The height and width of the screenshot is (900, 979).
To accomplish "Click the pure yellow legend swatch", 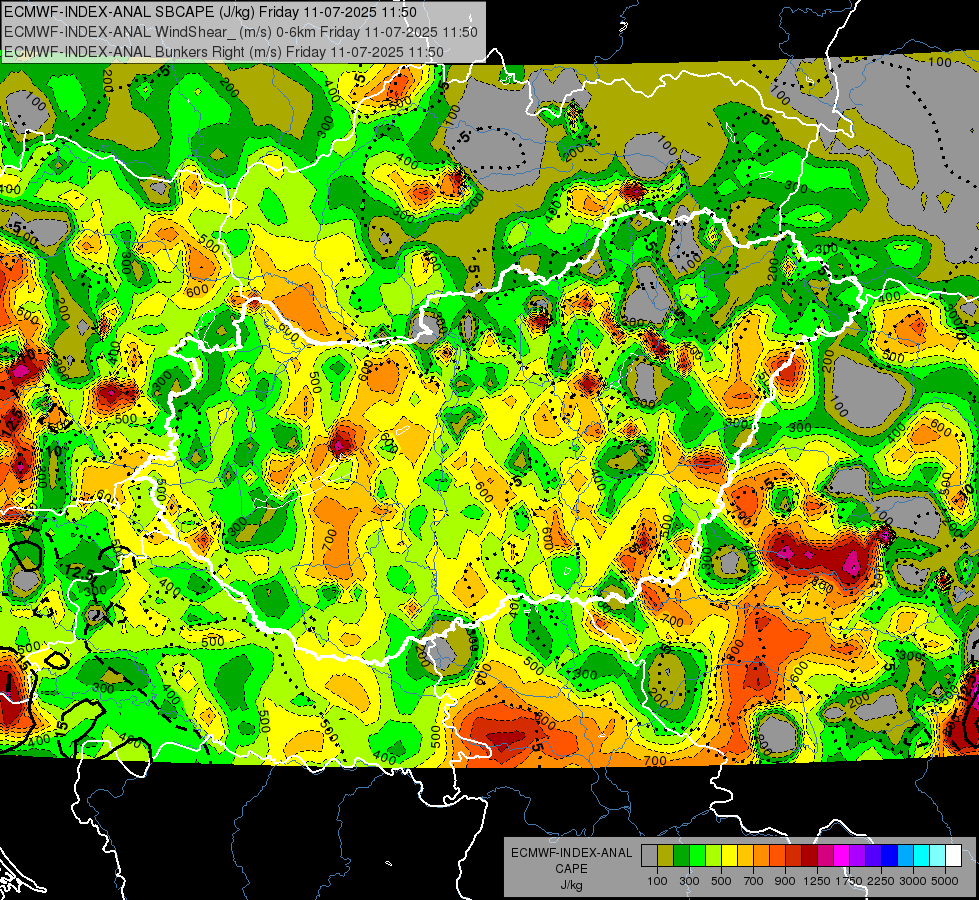I will click(x=729, y=855).
